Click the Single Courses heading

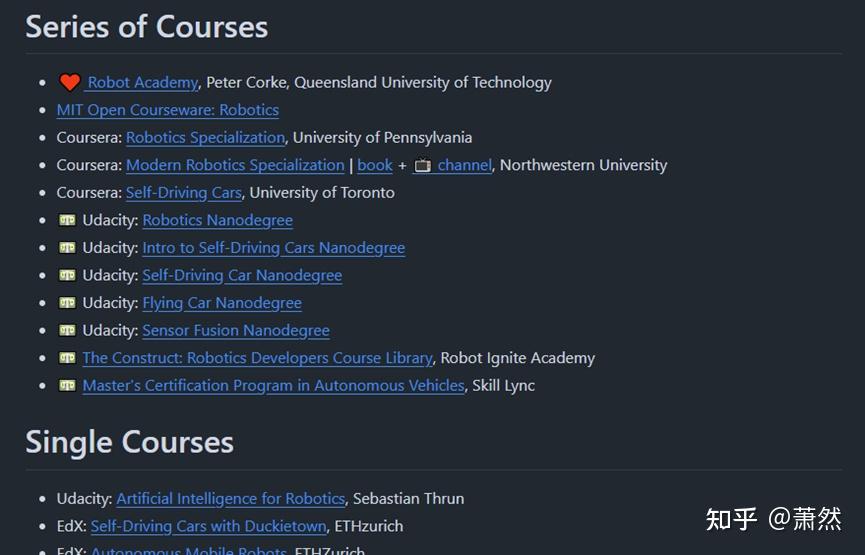(x=129, y=442)
